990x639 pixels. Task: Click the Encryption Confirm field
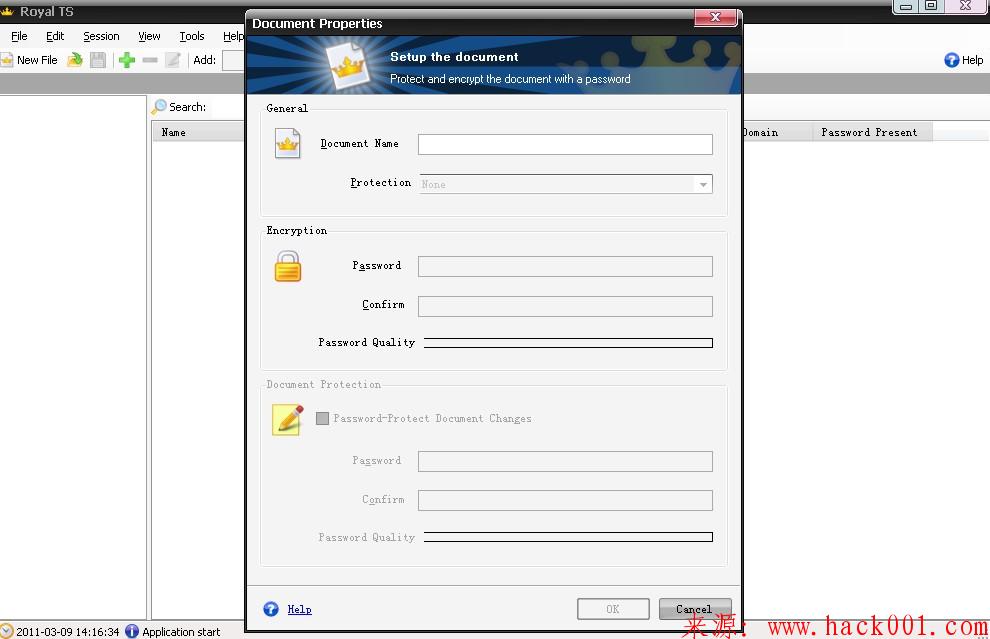coord(565,306)
